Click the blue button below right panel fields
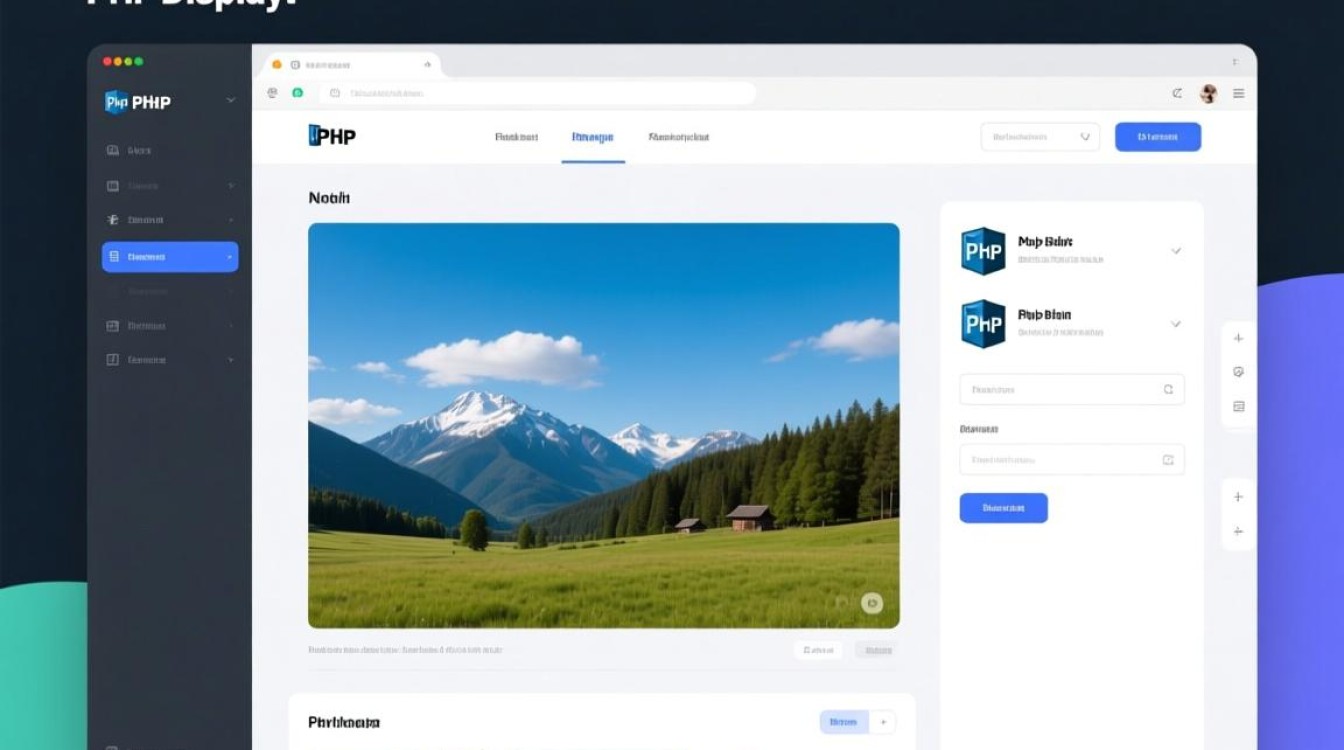 [x=1003, y=508]
